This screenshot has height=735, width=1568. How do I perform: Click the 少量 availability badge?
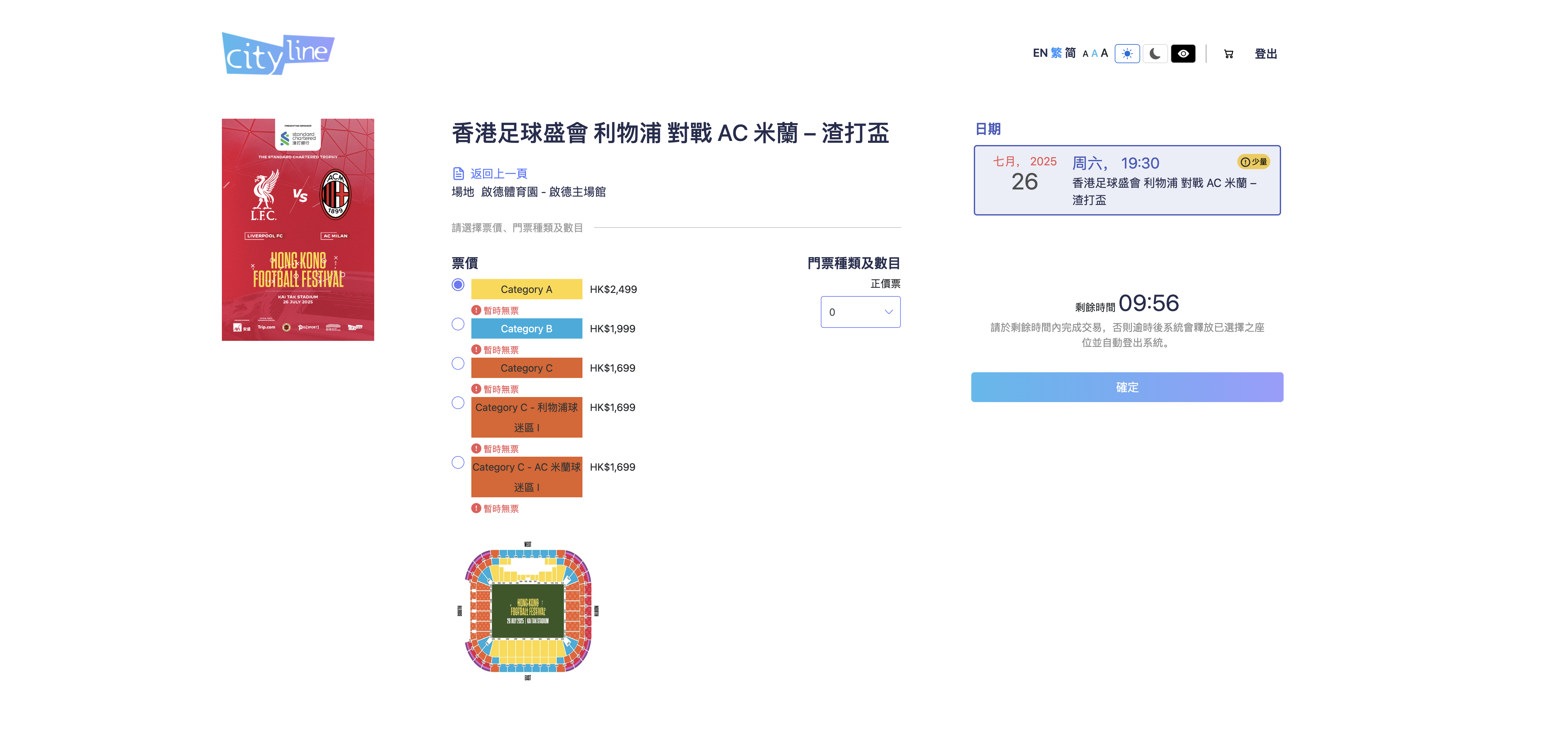pyautogui.click(x=1253, y=162)
